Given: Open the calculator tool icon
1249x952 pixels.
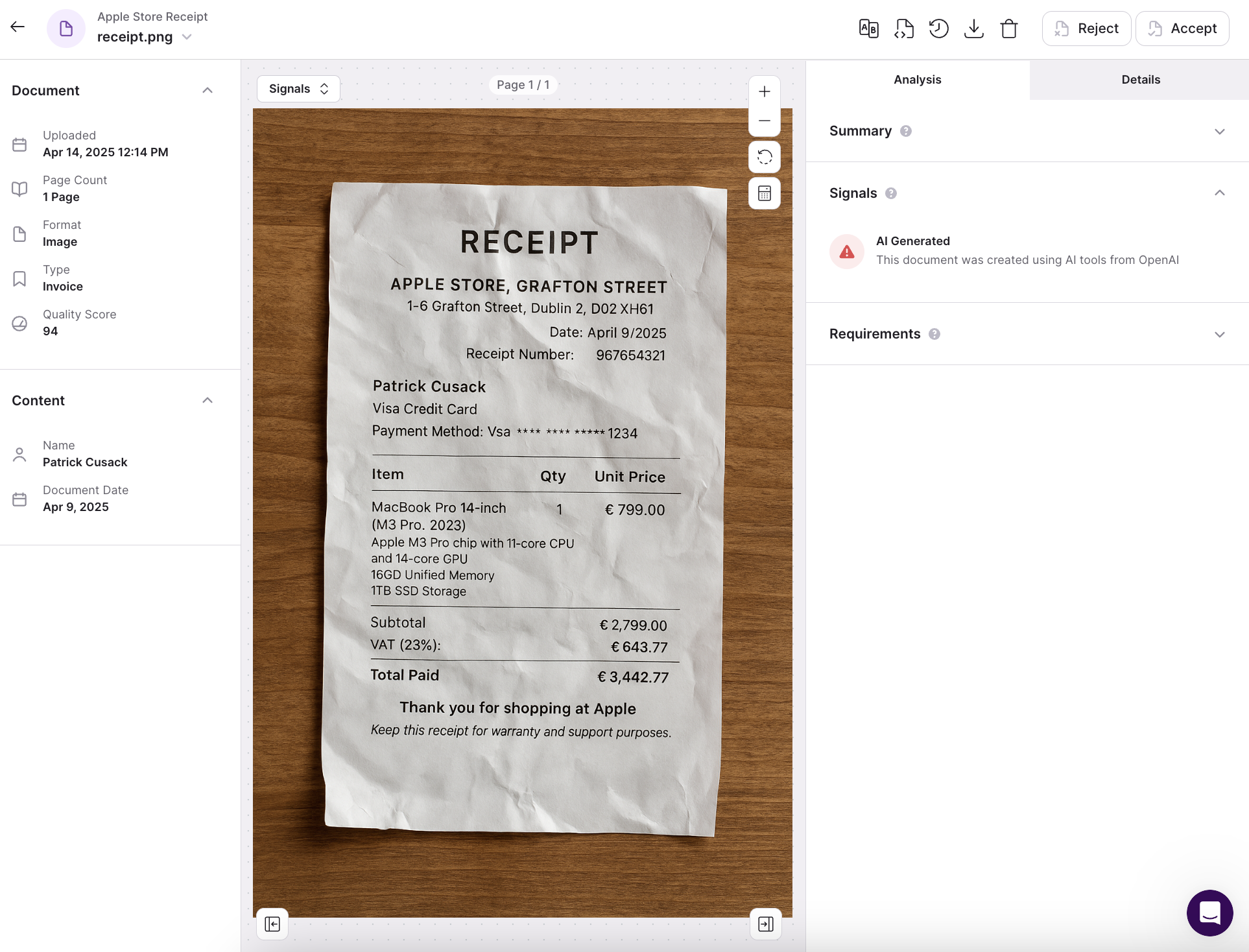Looking at the screenshot, I should point(765,193).
